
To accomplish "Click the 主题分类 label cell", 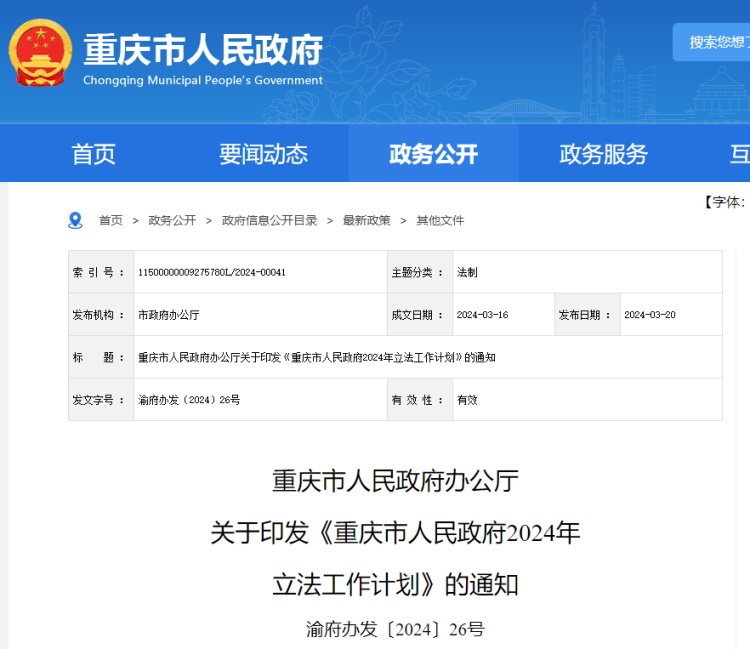I will [420, 272].
